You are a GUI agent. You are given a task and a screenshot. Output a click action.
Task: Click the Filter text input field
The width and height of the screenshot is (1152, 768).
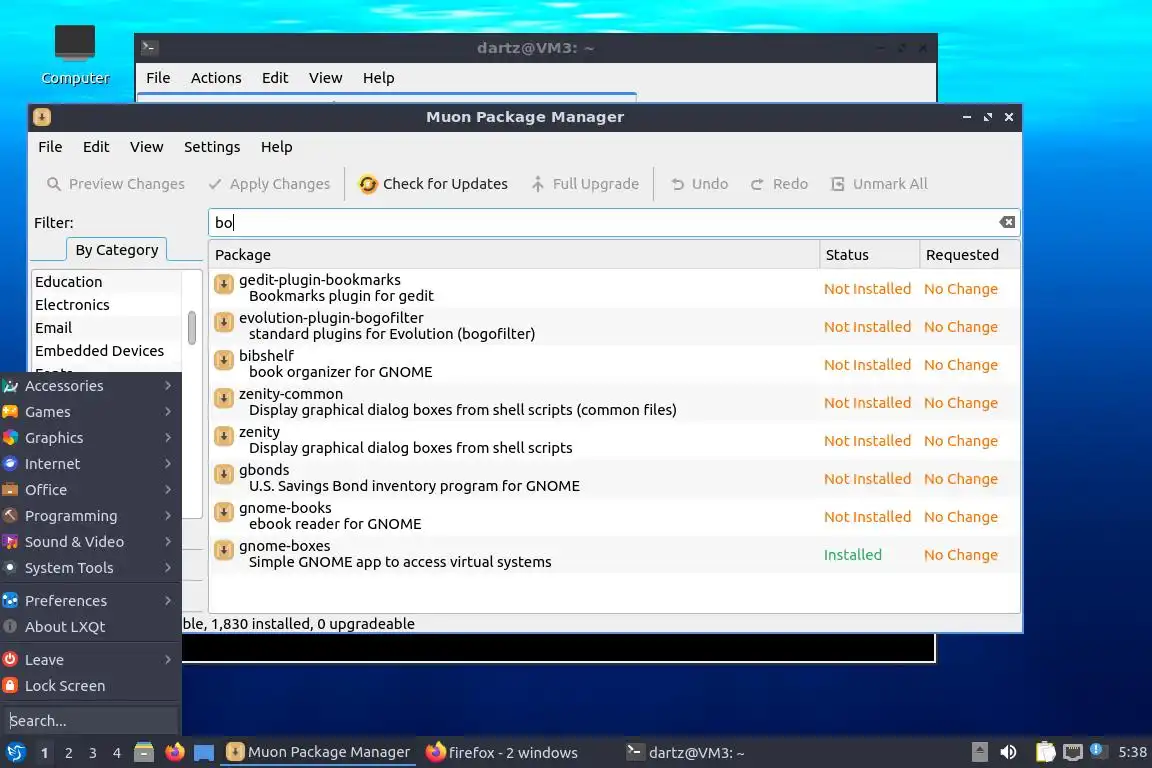coord(613,223)
